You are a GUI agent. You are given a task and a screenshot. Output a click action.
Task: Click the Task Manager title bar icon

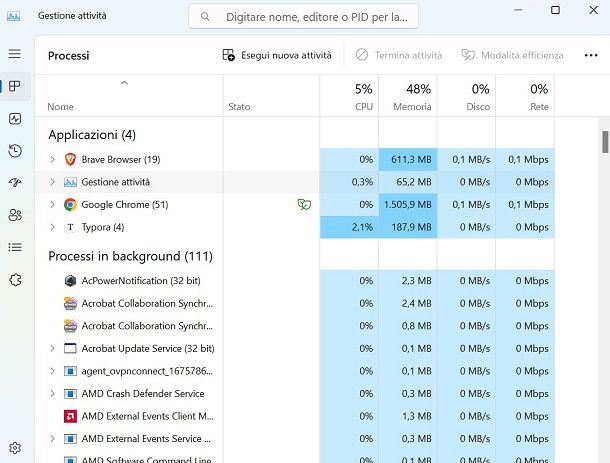click(13, 16)
